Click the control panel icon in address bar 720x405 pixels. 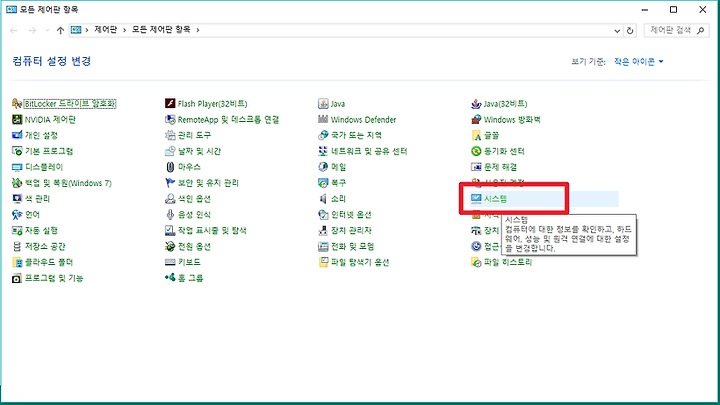[76, 30]
